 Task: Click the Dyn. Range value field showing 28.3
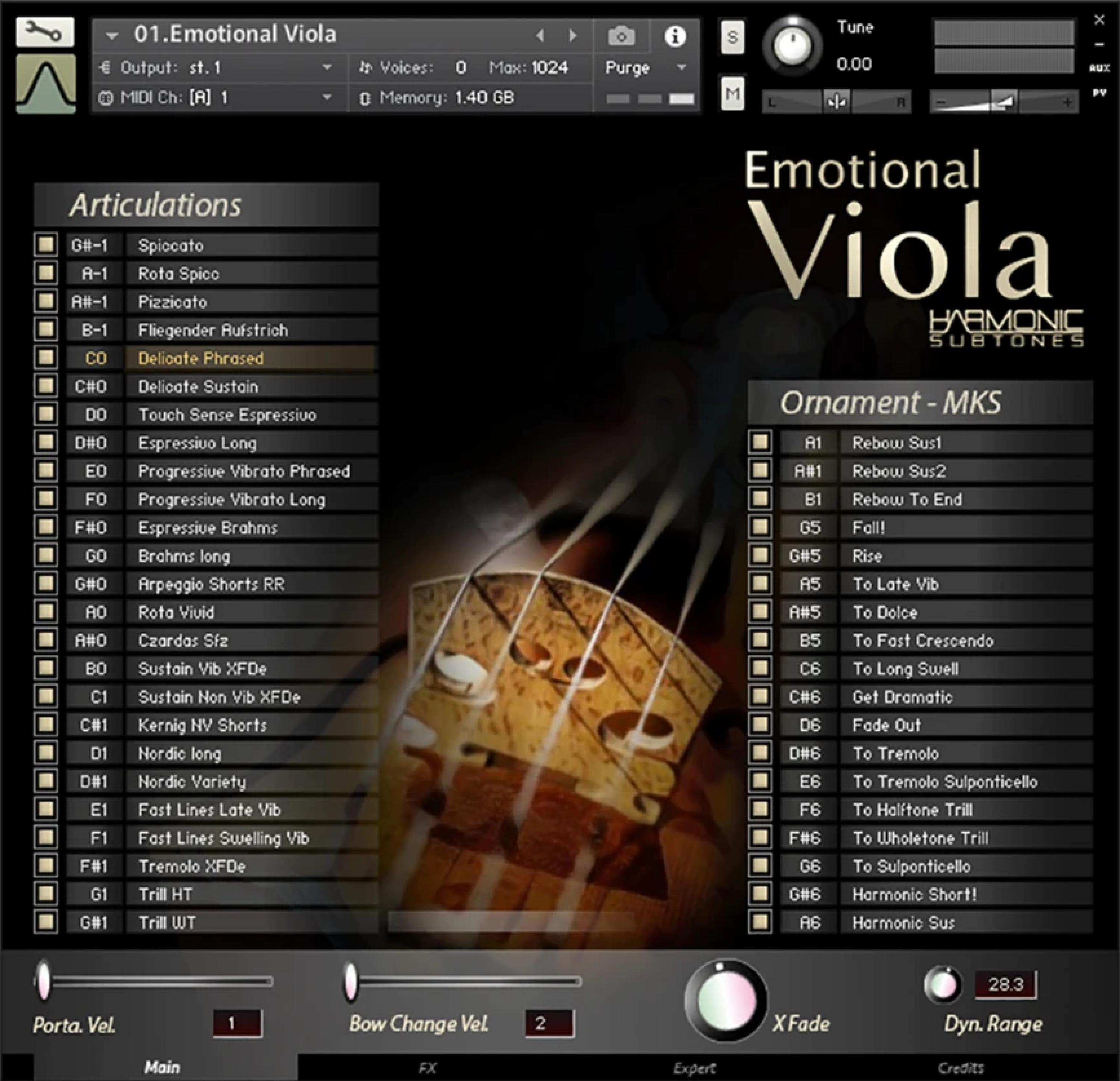pyautogui.click(x=1006, y=985)
